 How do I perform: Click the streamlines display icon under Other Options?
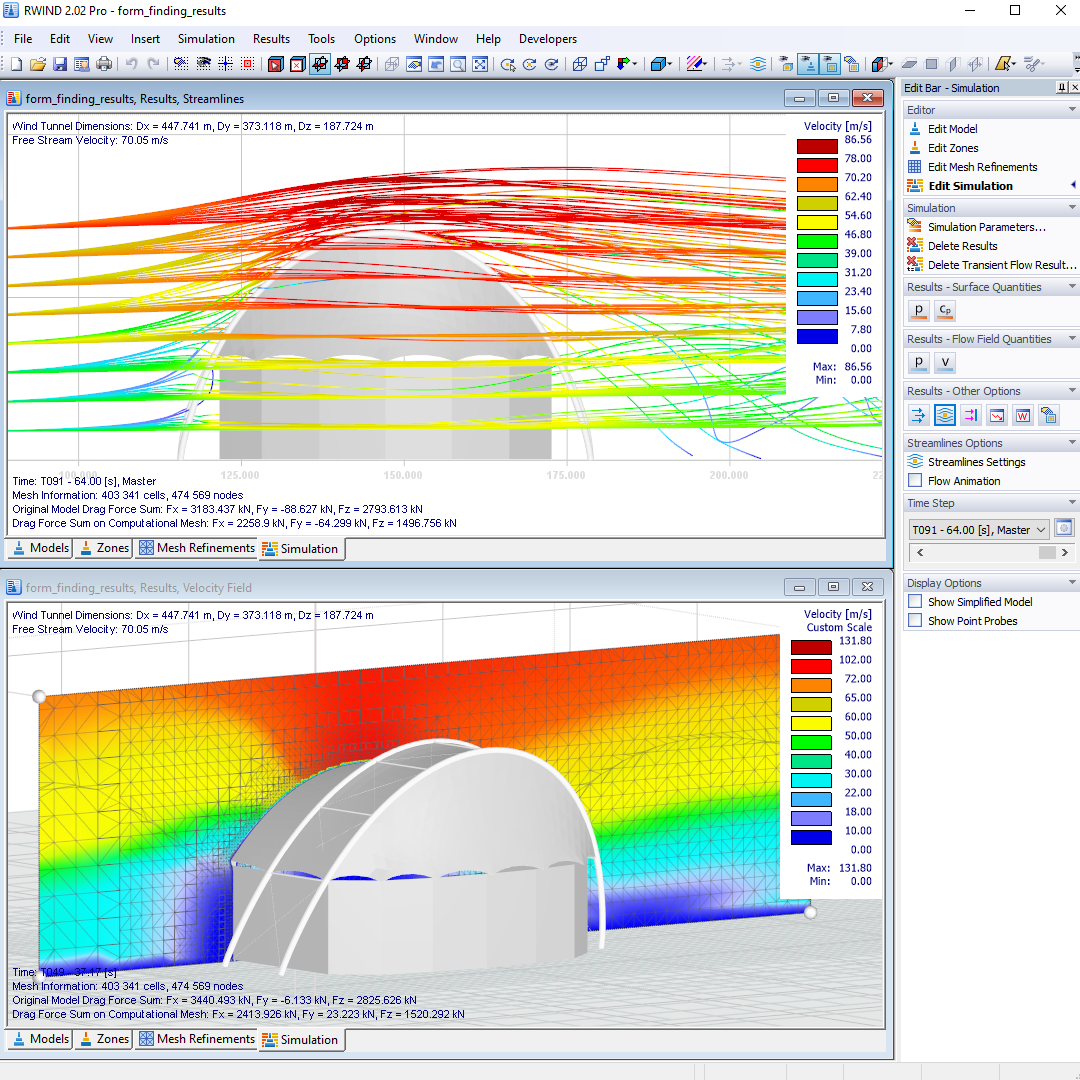tap(944, 414)
